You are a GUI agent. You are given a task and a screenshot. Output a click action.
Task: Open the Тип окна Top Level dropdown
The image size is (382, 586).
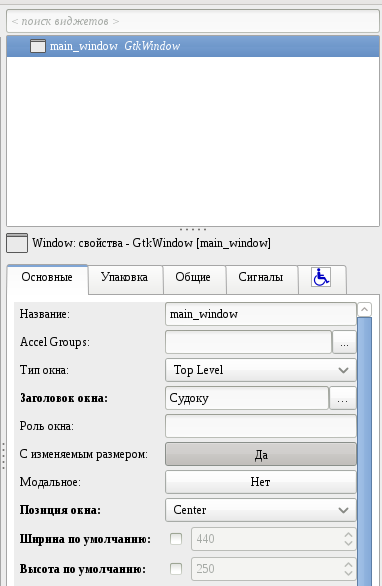tap(261, 370)
